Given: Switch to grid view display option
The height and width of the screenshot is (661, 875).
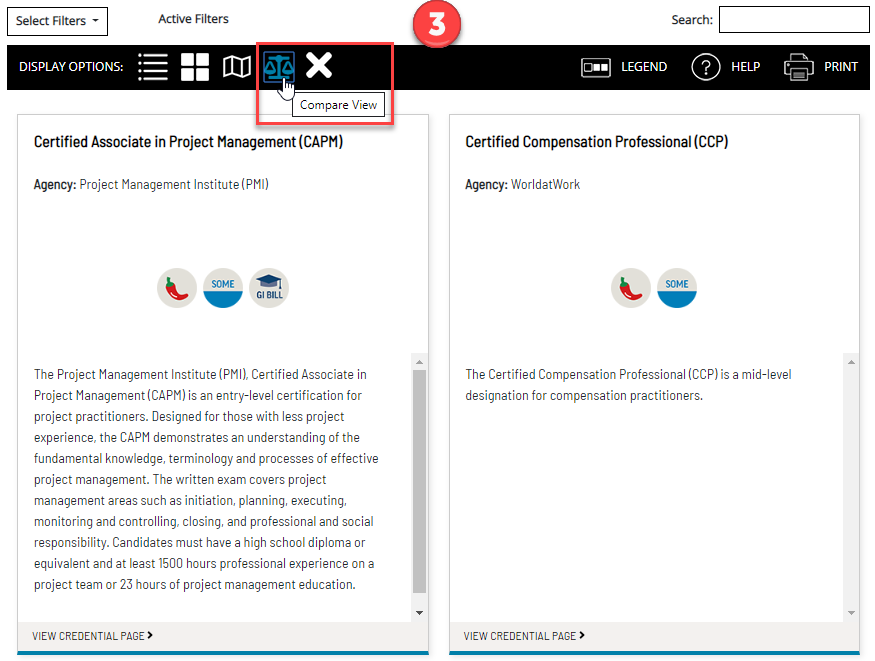Looking at the screenshot, I should (x=195, y=67).
